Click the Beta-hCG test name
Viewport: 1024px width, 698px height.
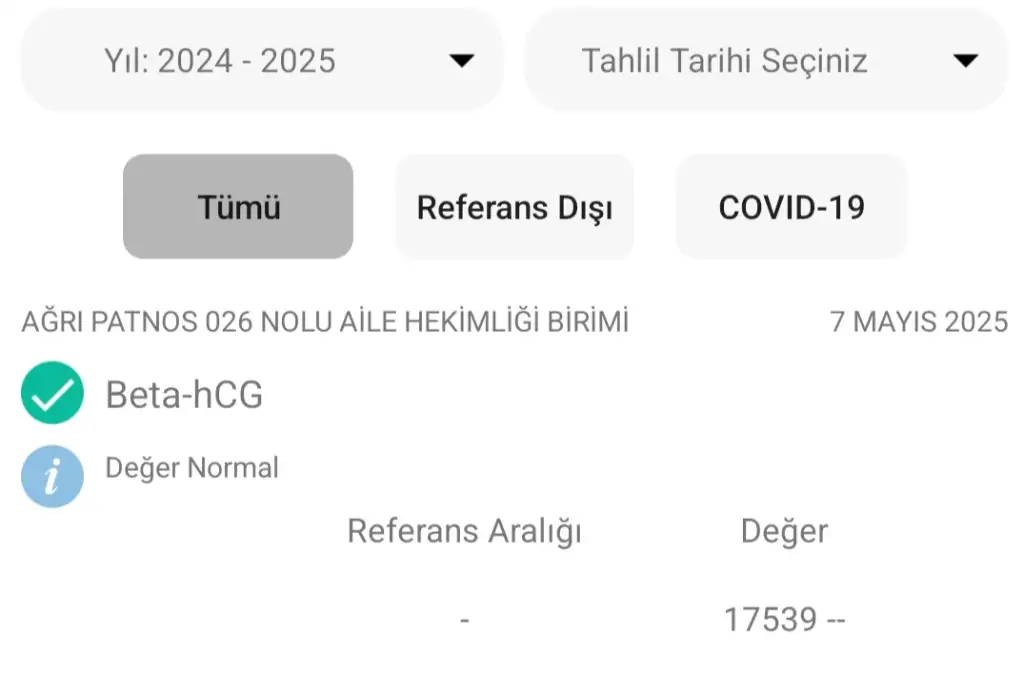pyautogui.click(x=184, y=395)
